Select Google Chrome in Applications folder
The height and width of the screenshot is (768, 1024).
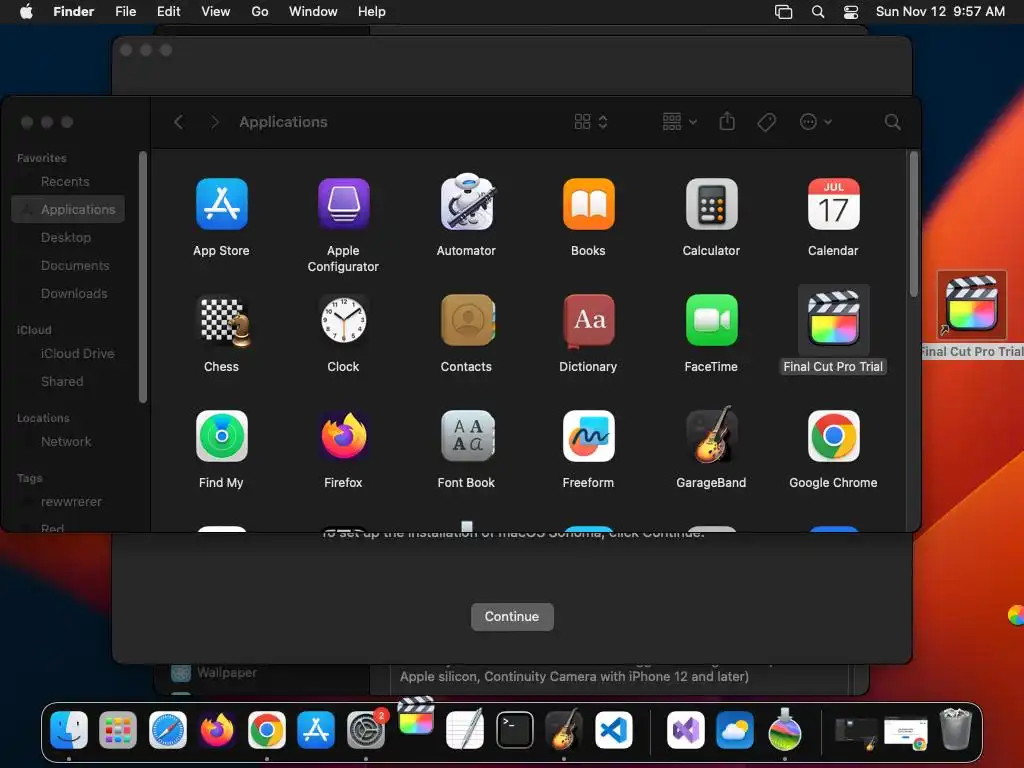833,436
